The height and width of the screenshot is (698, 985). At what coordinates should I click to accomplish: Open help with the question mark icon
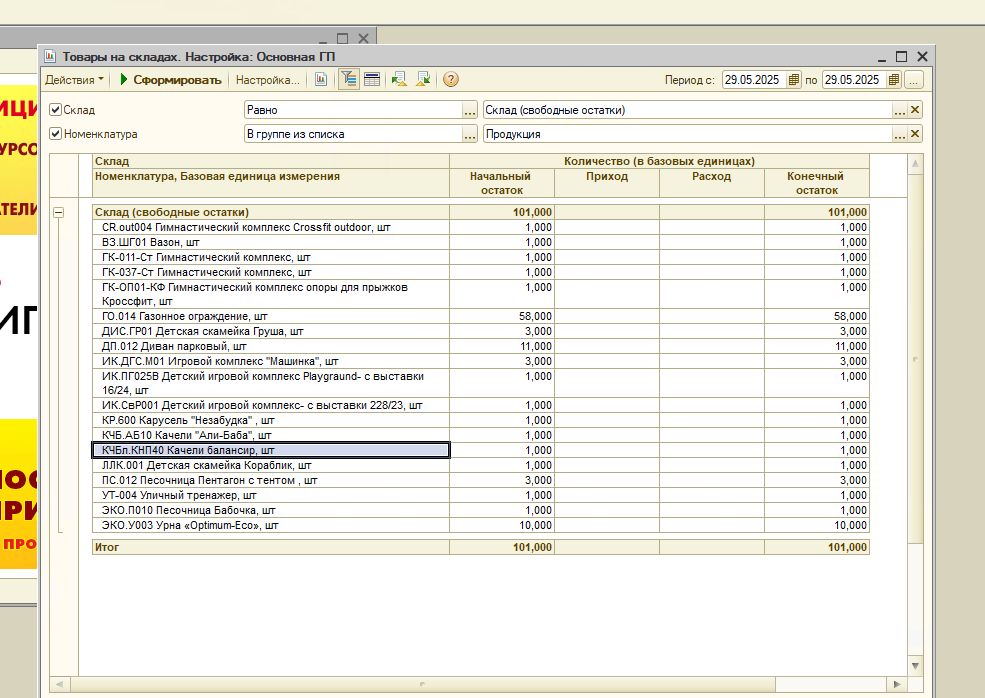(451, 80)
